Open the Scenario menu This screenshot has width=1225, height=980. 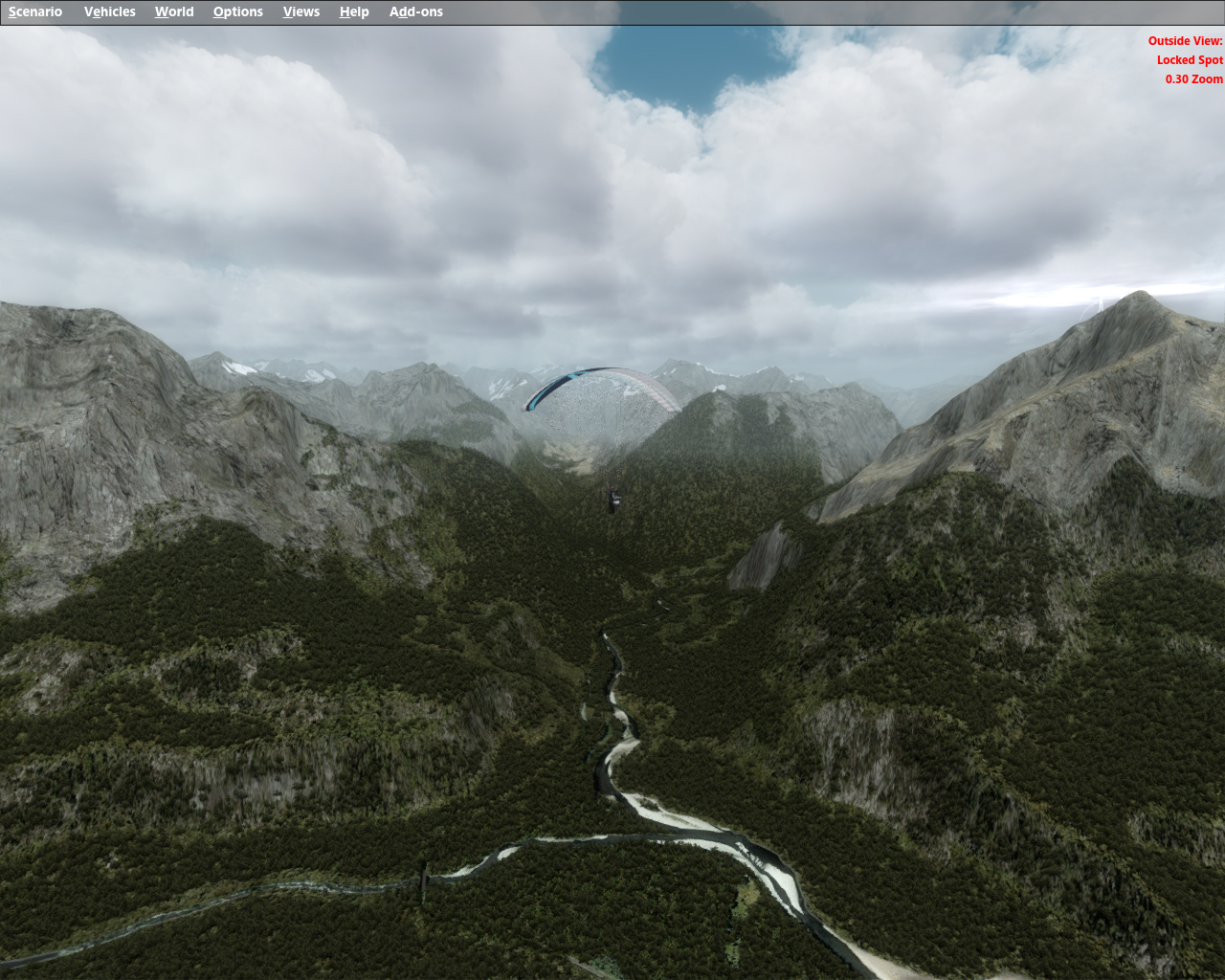pyautogui.click(x=35, y=12)
